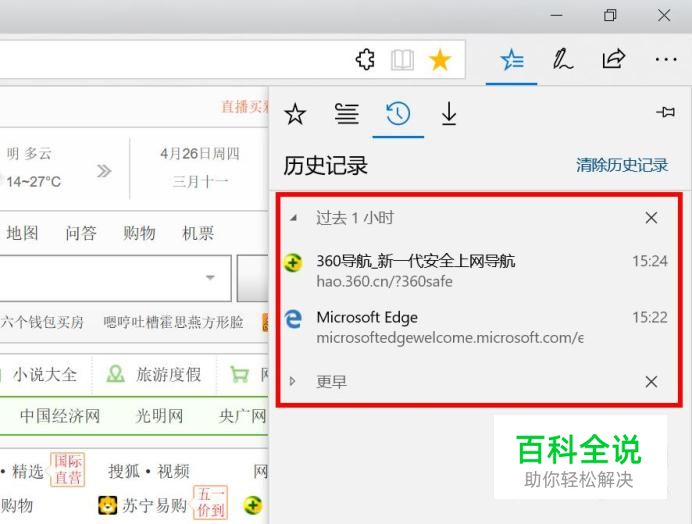Open the 苏宁易购 link

click(x=154, y=505)
